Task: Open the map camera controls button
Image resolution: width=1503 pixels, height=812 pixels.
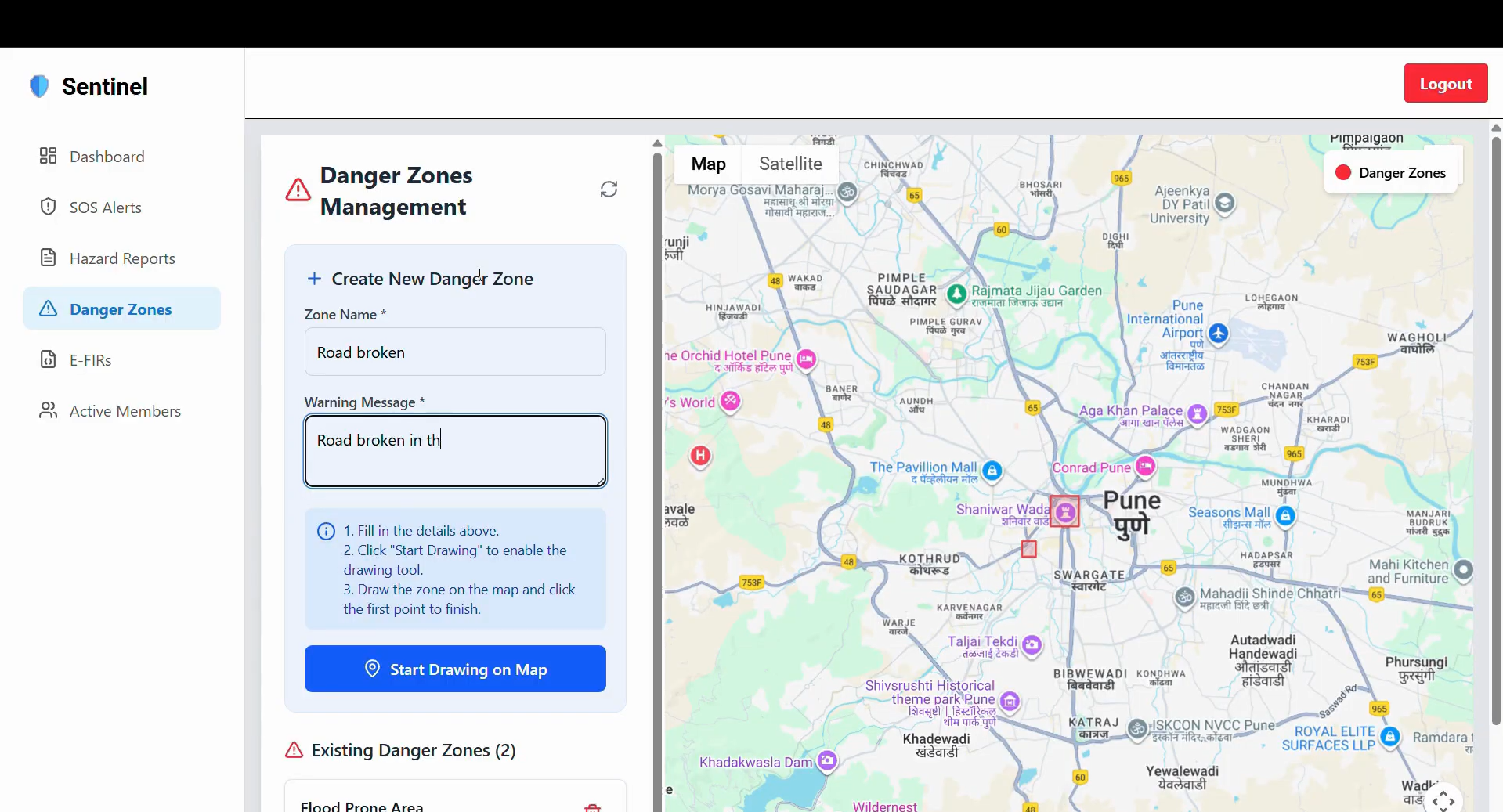Action: coord(1443,800)
